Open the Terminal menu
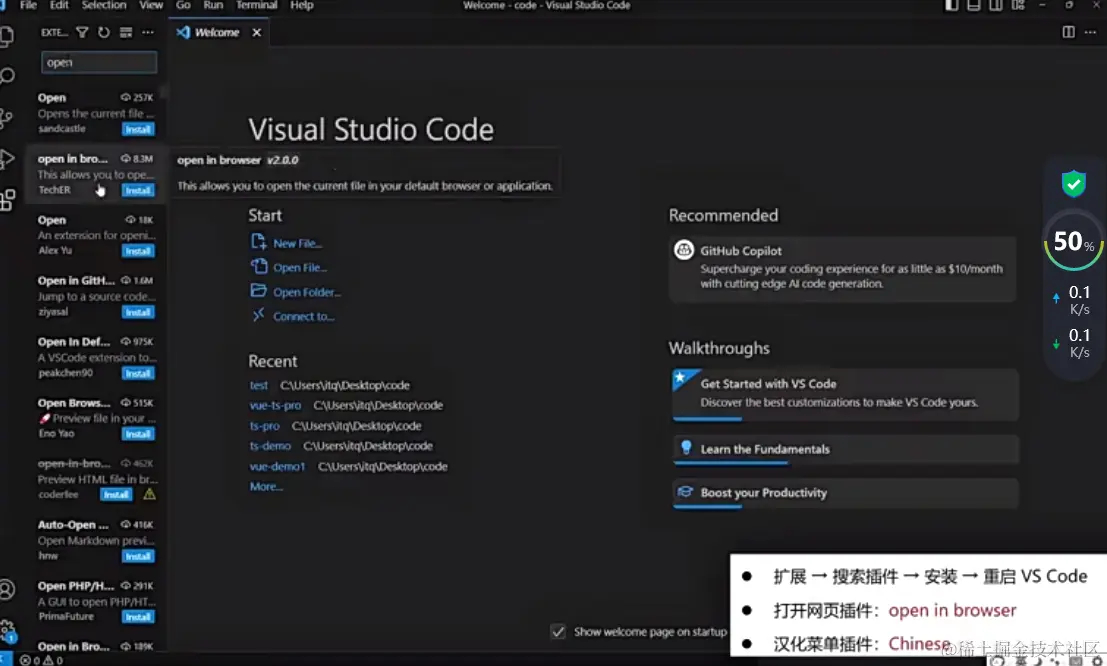The height and width of the screenshot is (666, 1107). tap(256, 5)
